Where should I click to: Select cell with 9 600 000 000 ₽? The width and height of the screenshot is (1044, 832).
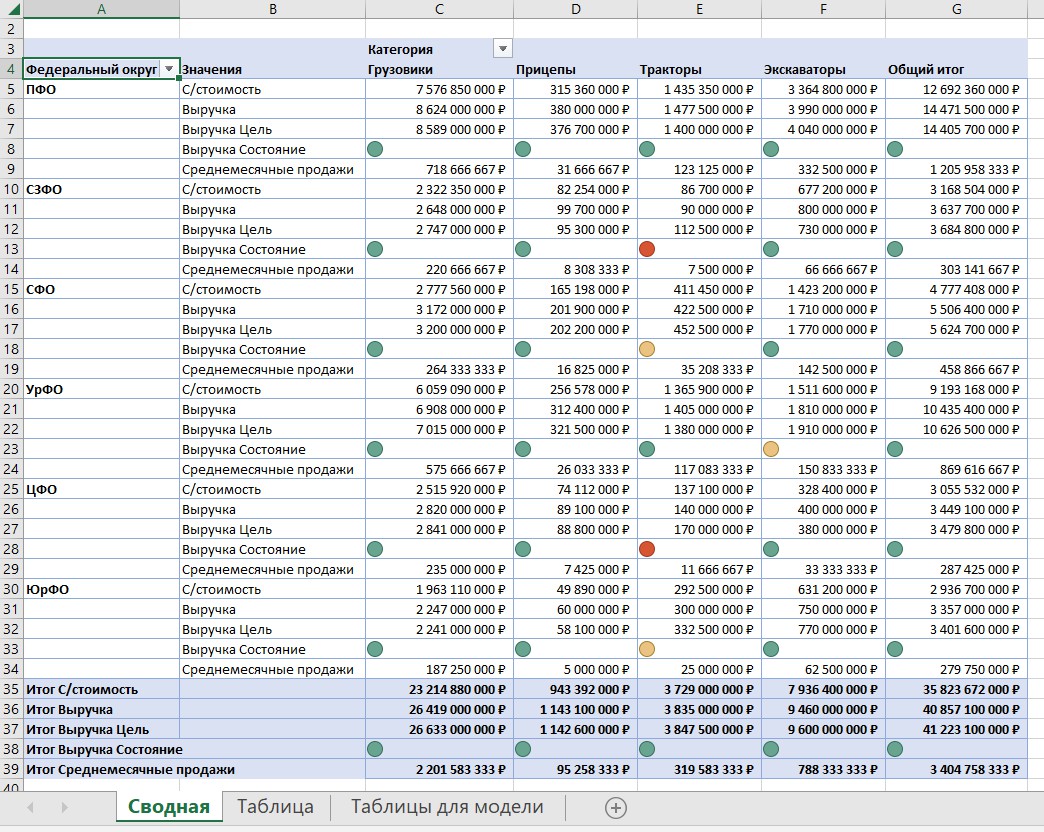823,729
